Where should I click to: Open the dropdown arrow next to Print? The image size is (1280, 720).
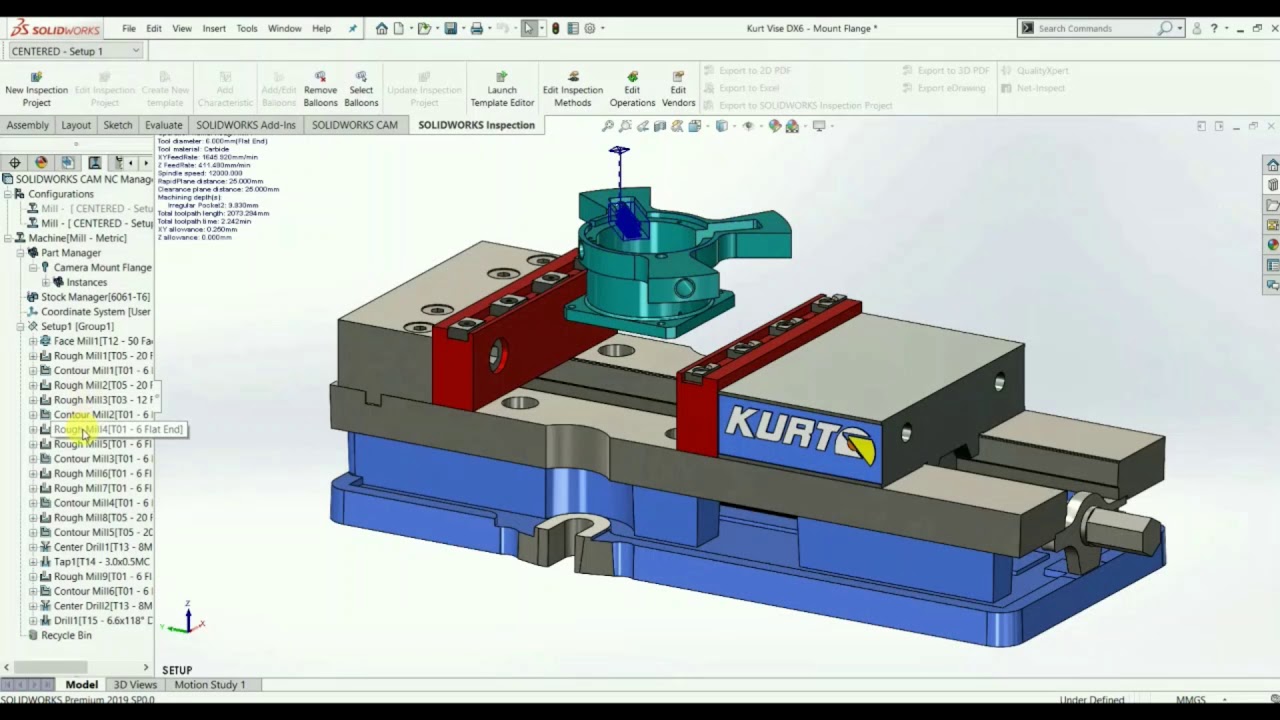tap(489, 28)
